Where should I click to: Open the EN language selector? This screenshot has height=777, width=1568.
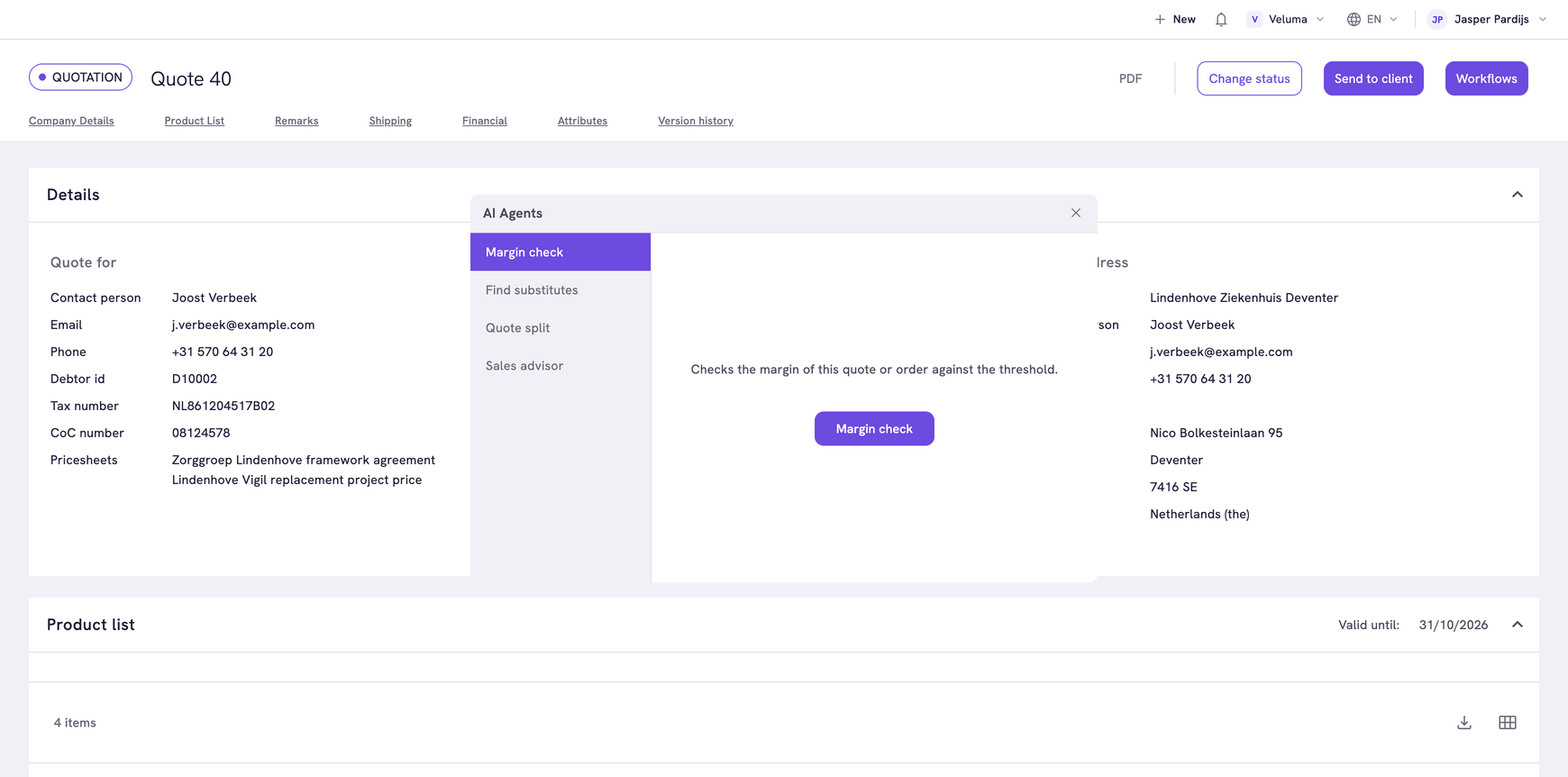[x=1372, y=19]
